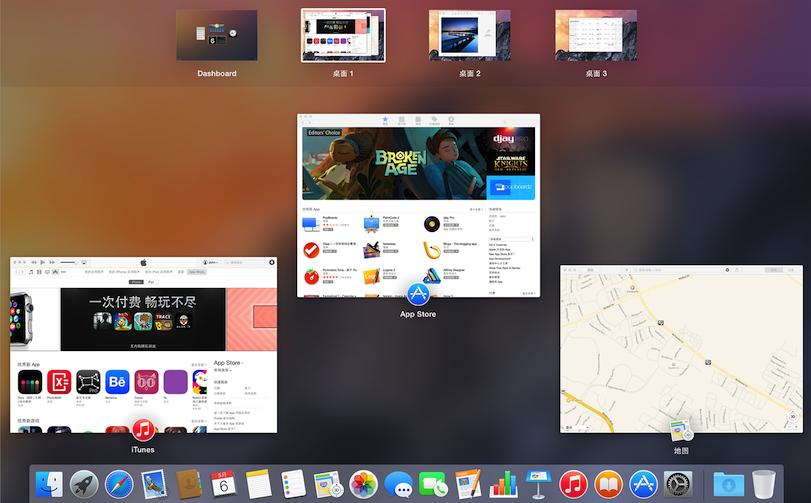This screenshot has height=503, width=811.
Task: Open Mail stamp icon in Dock
Action: pyautogui.click(x=154, y=484)
